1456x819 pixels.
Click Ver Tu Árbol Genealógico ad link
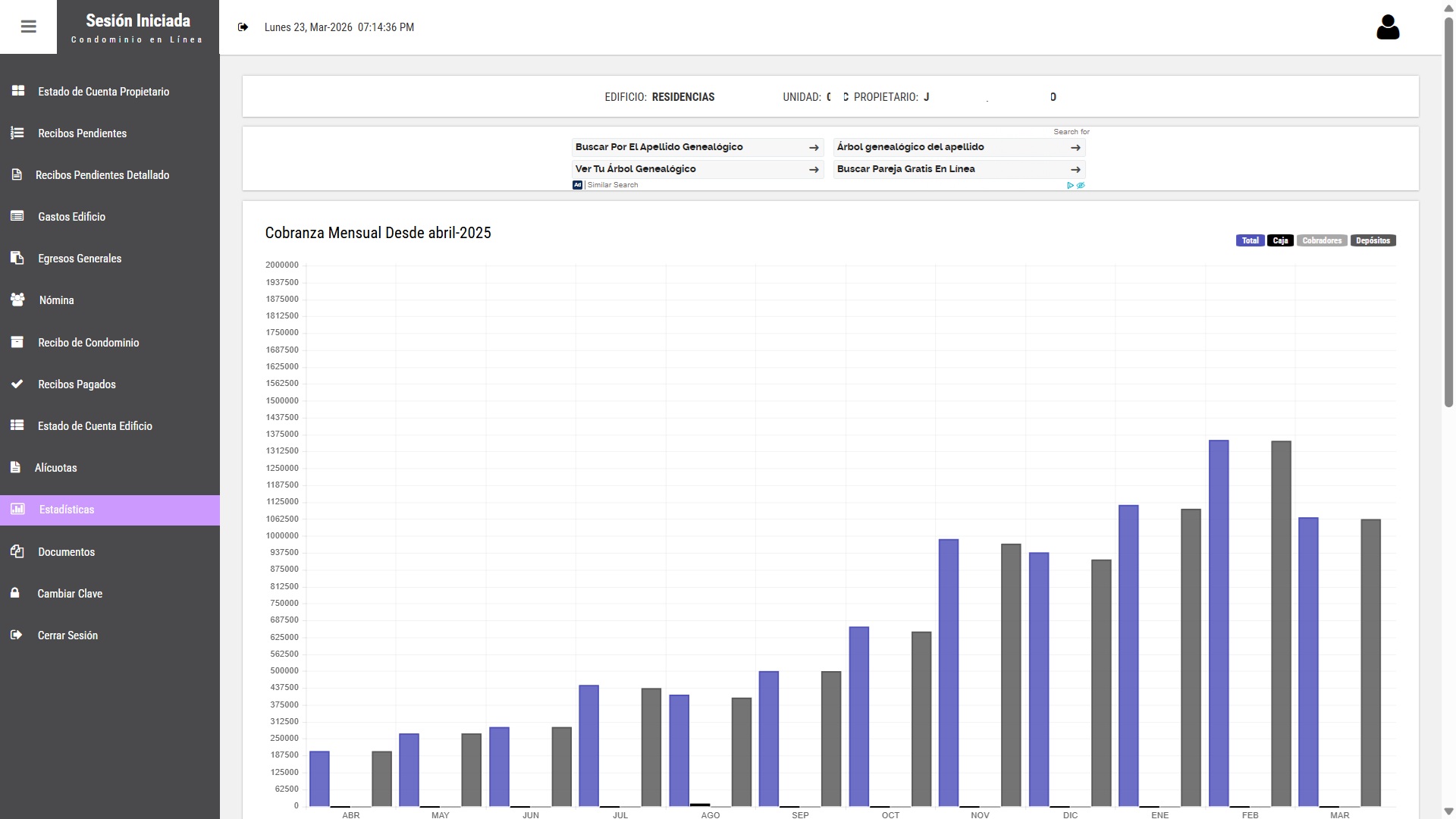pos(635,169)
